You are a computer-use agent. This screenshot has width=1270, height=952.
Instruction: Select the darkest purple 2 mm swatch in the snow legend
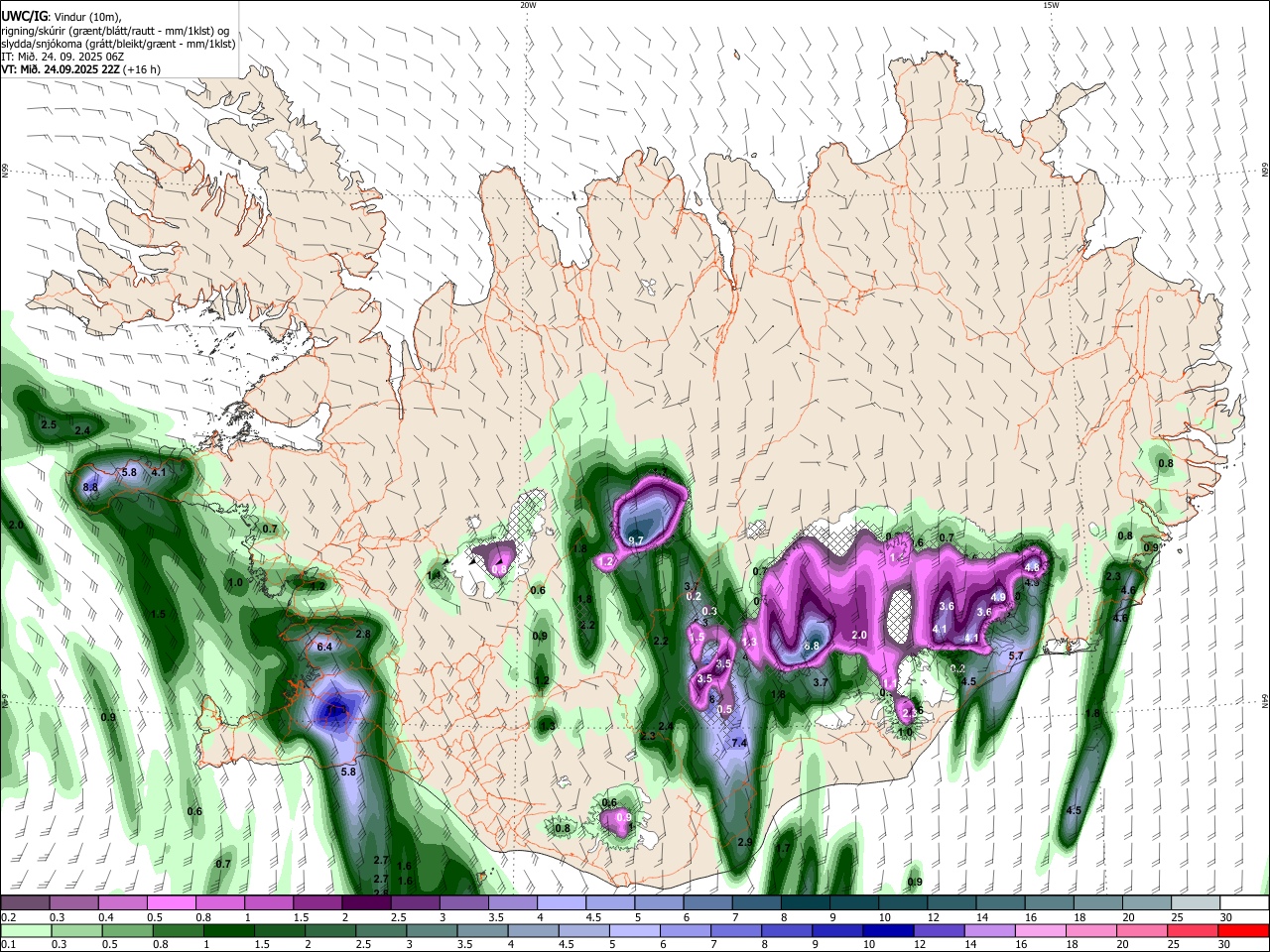[366, 903]
